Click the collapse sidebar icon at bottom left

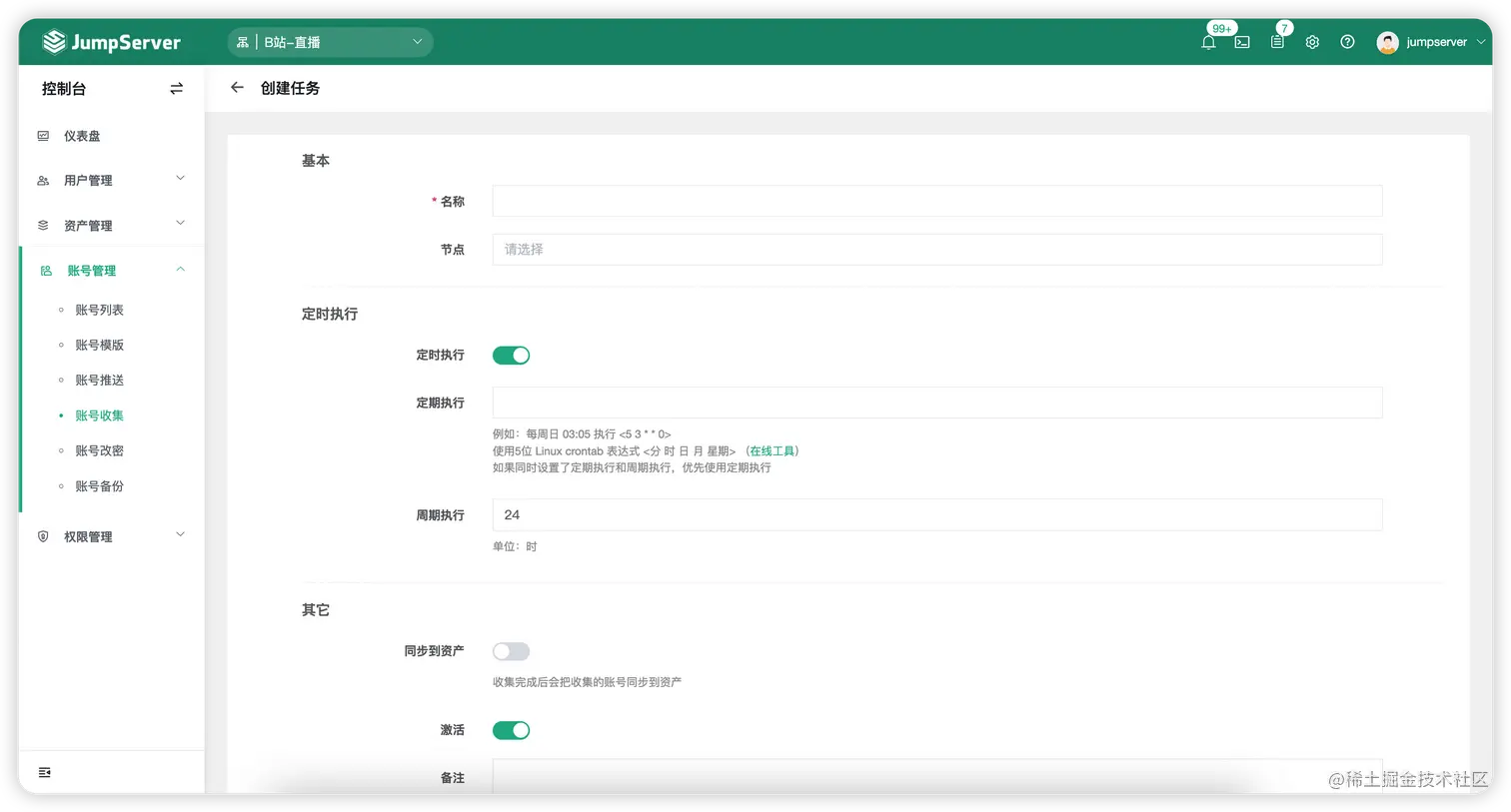coord(43,772)
